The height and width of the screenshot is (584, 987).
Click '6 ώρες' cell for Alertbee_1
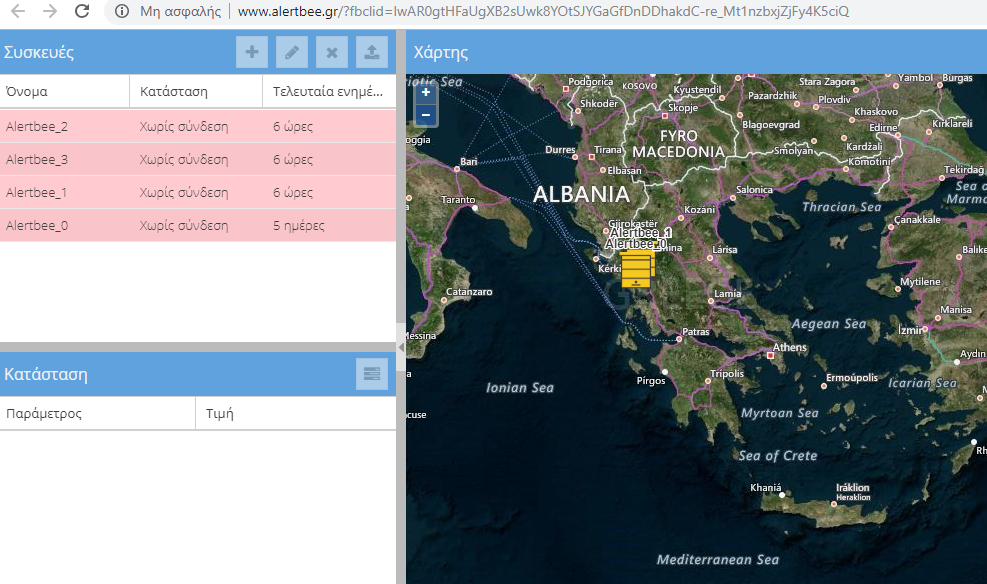[293, 193]
